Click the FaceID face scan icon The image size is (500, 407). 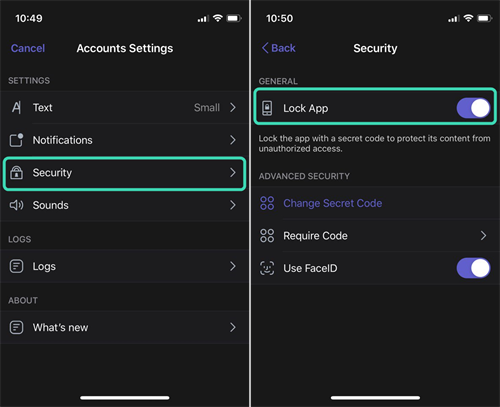pyautogui.click(x=267, y=268)
